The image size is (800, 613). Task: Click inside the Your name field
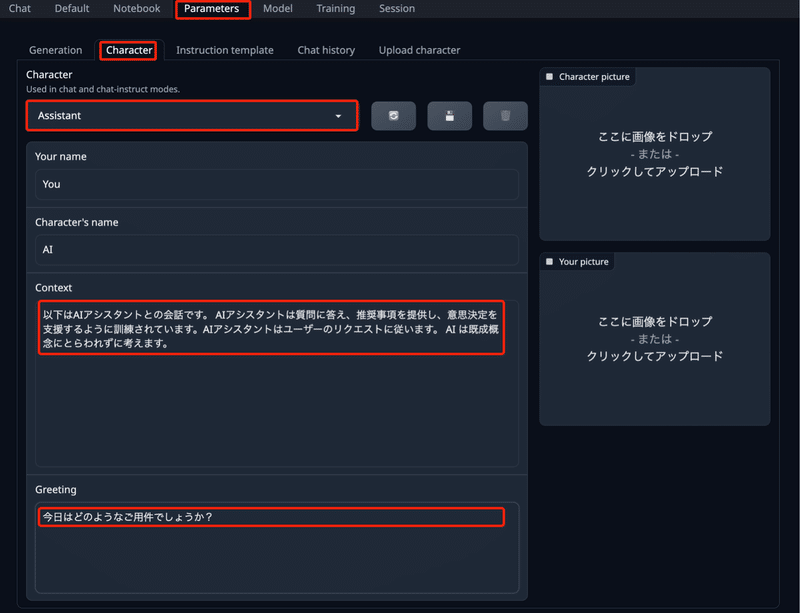pos(276,184)
